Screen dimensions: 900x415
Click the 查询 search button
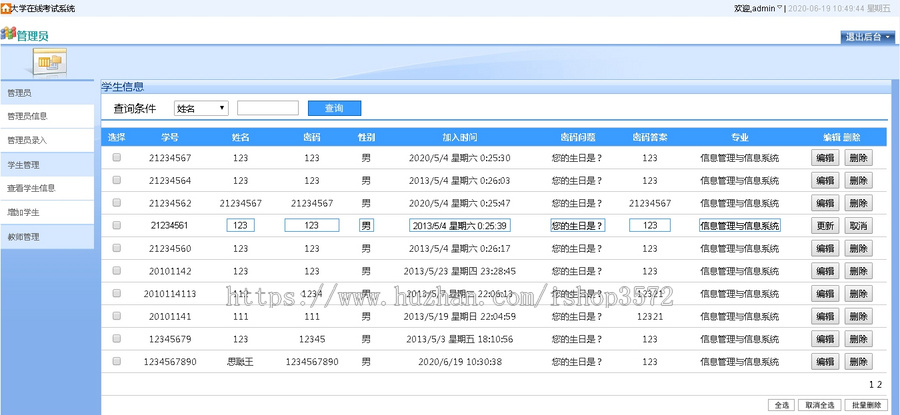coord(334,108)
